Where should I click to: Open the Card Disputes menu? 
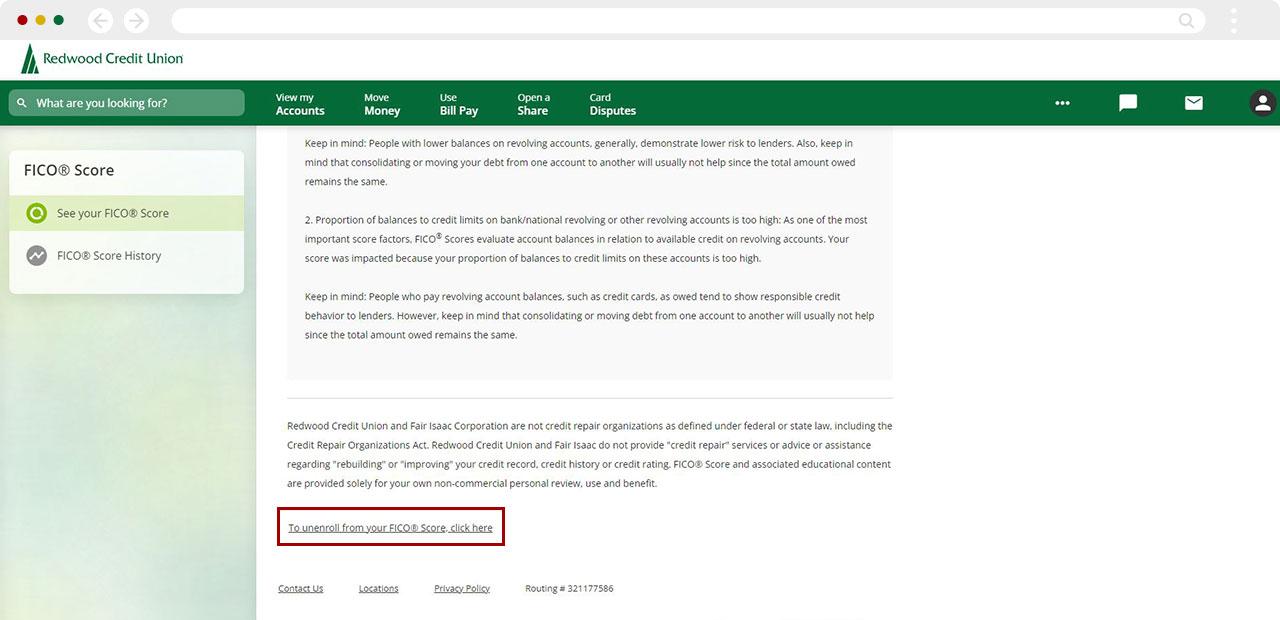coord(612,104)
